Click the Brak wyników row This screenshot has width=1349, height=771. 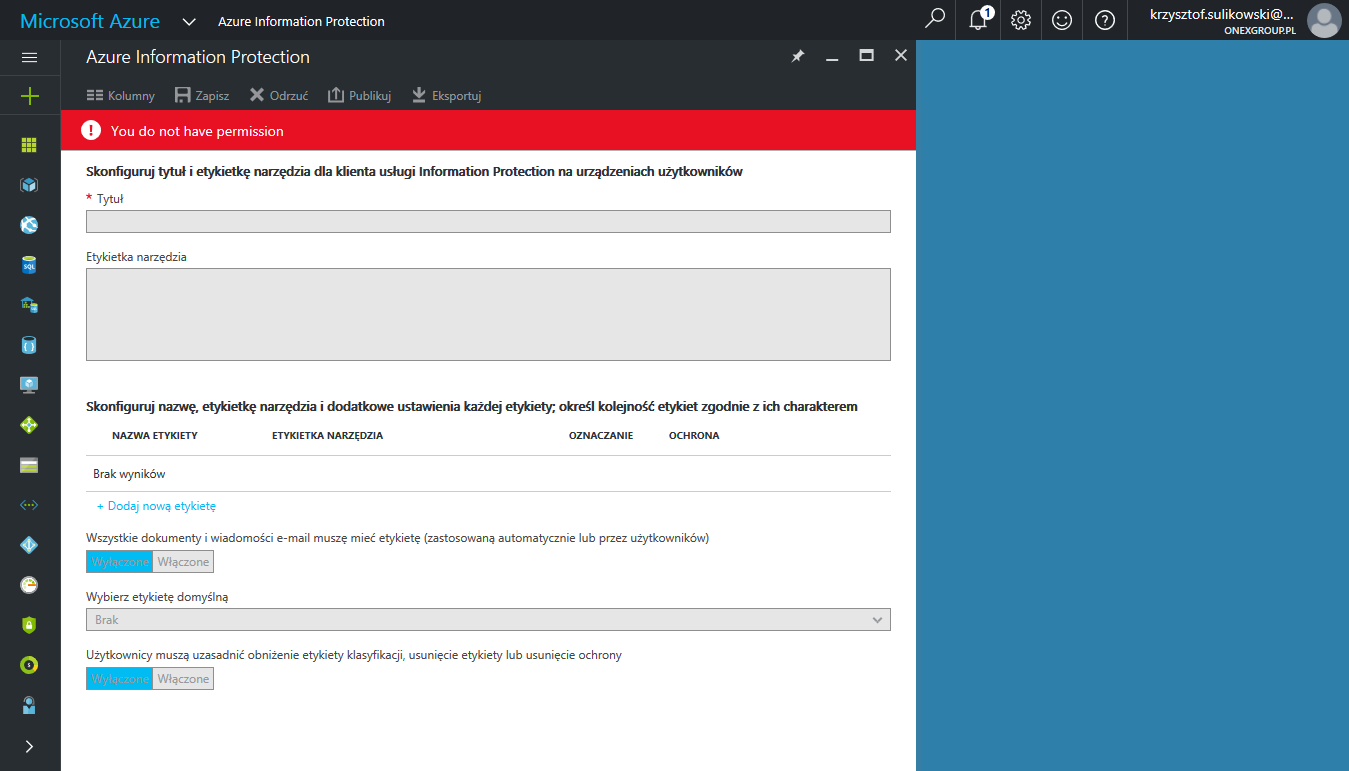488,474
